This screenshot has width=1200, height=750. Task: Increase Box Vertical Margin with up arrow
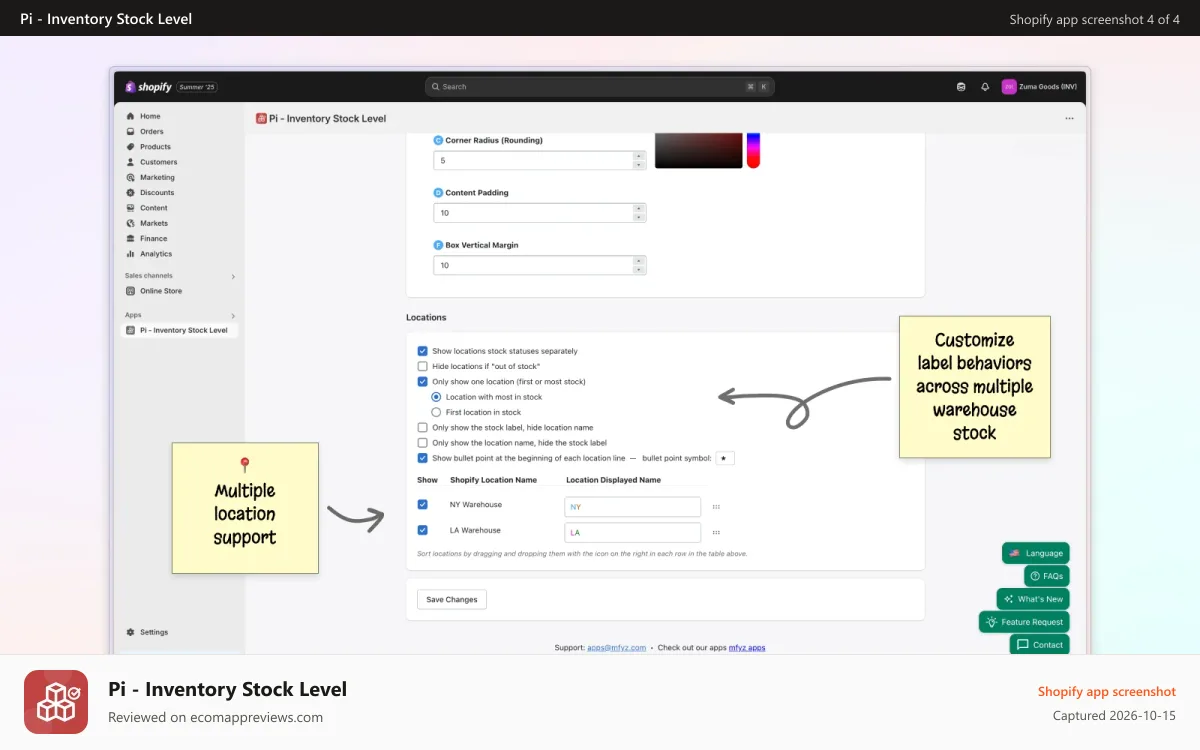(x=639, y=261)
